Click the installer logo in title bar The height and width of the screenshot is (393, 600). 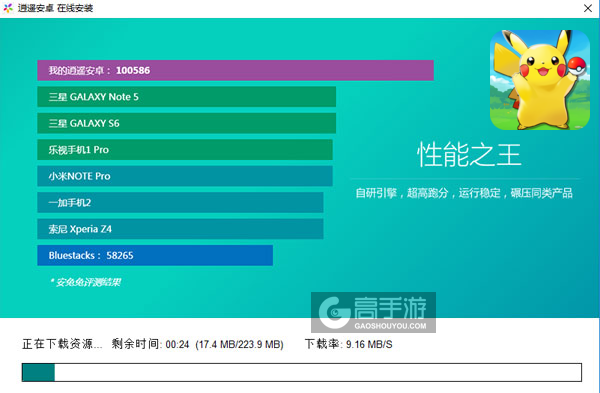coord(8,8)
